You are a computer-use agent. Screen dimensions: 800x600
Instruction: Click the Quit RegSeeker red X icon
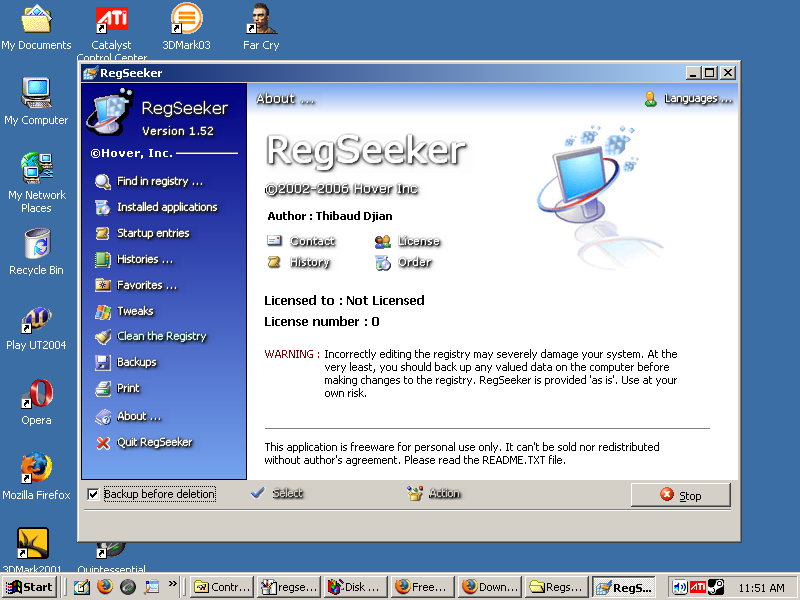tap(102, 442)
